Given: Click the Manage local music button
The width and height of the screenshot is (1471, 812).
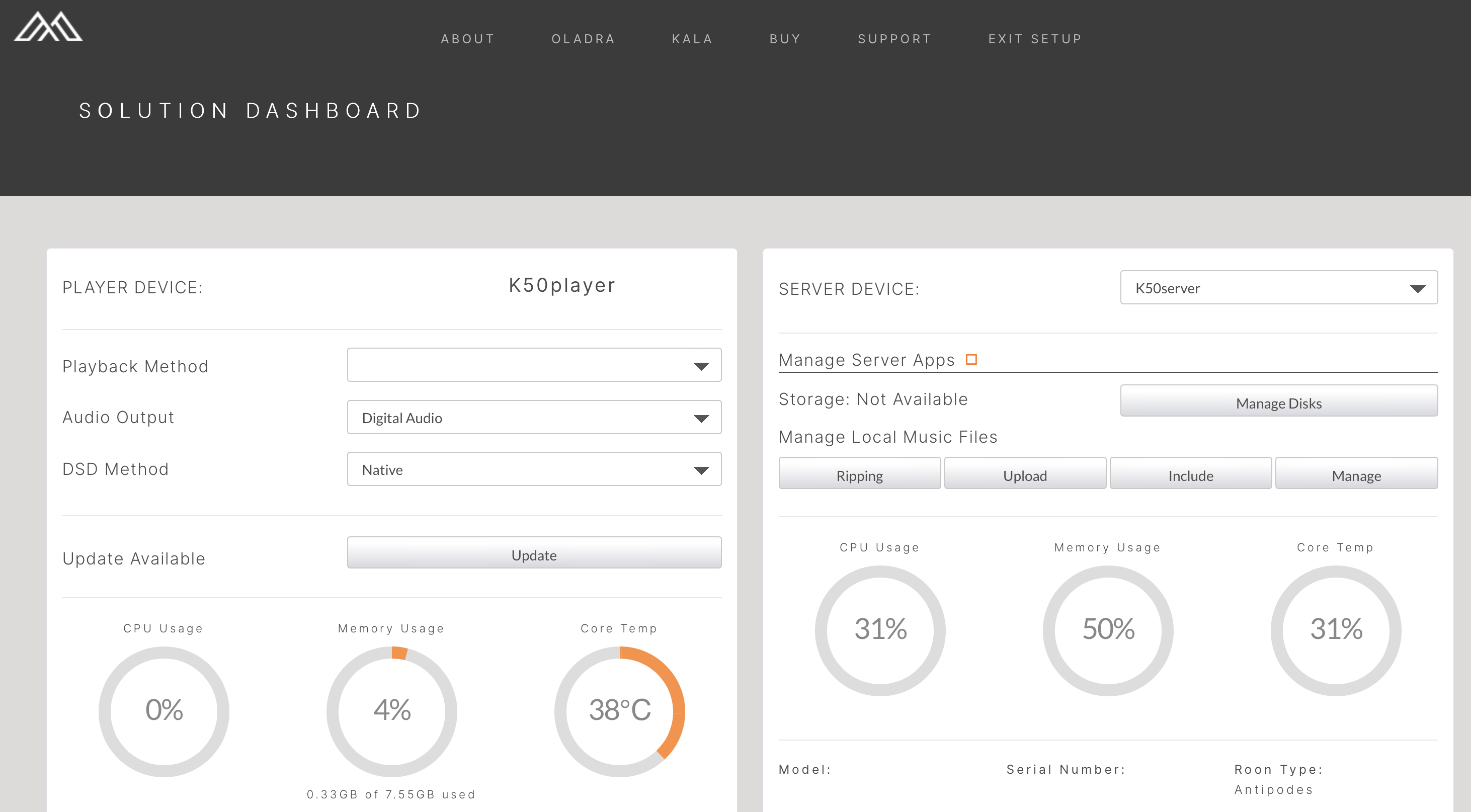Looking at the screenshot, I should tap(1356, 474).
